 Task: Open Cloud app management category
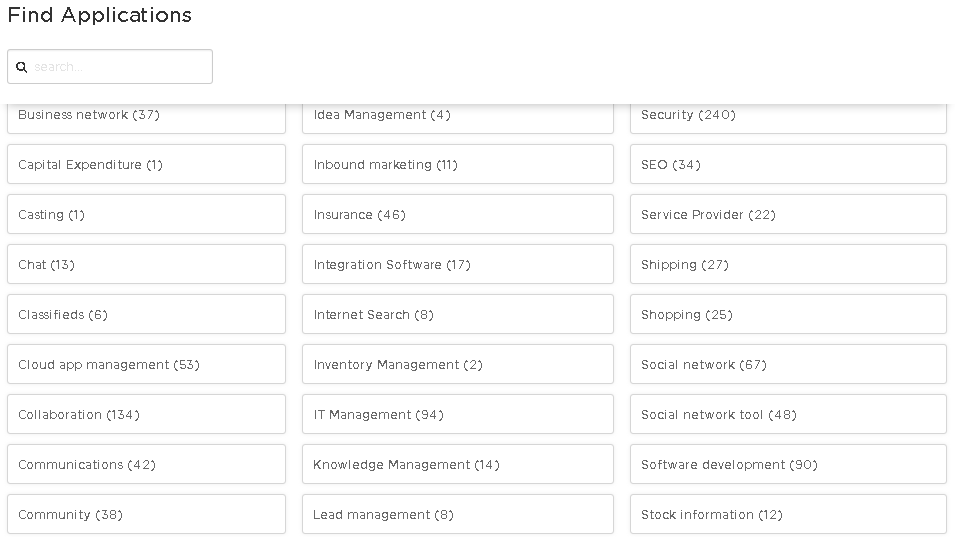146,365
